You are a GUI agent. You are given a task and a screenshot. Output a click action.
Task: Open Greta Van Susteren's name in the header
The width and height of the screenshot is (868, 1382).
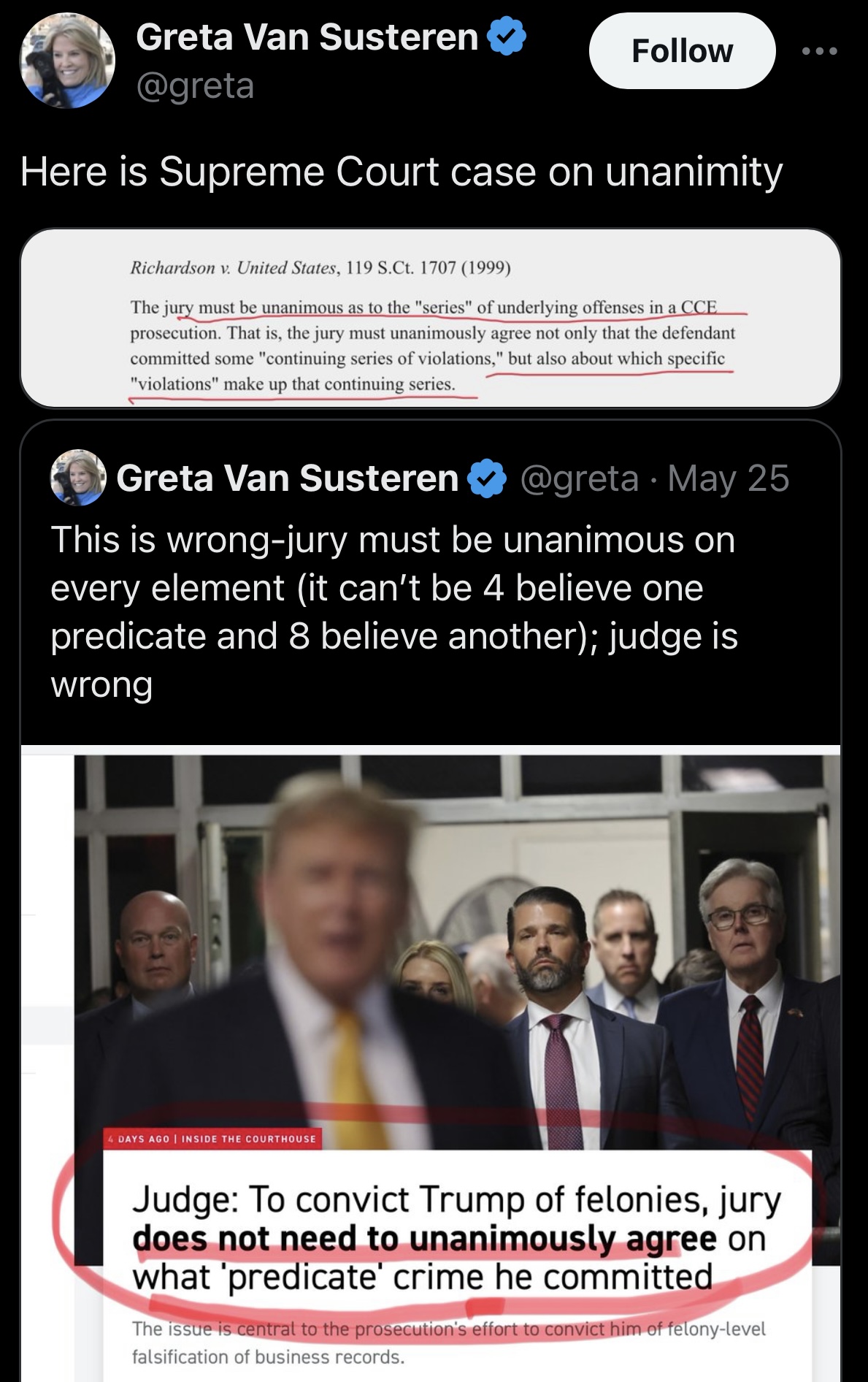[x=307, y=37]
